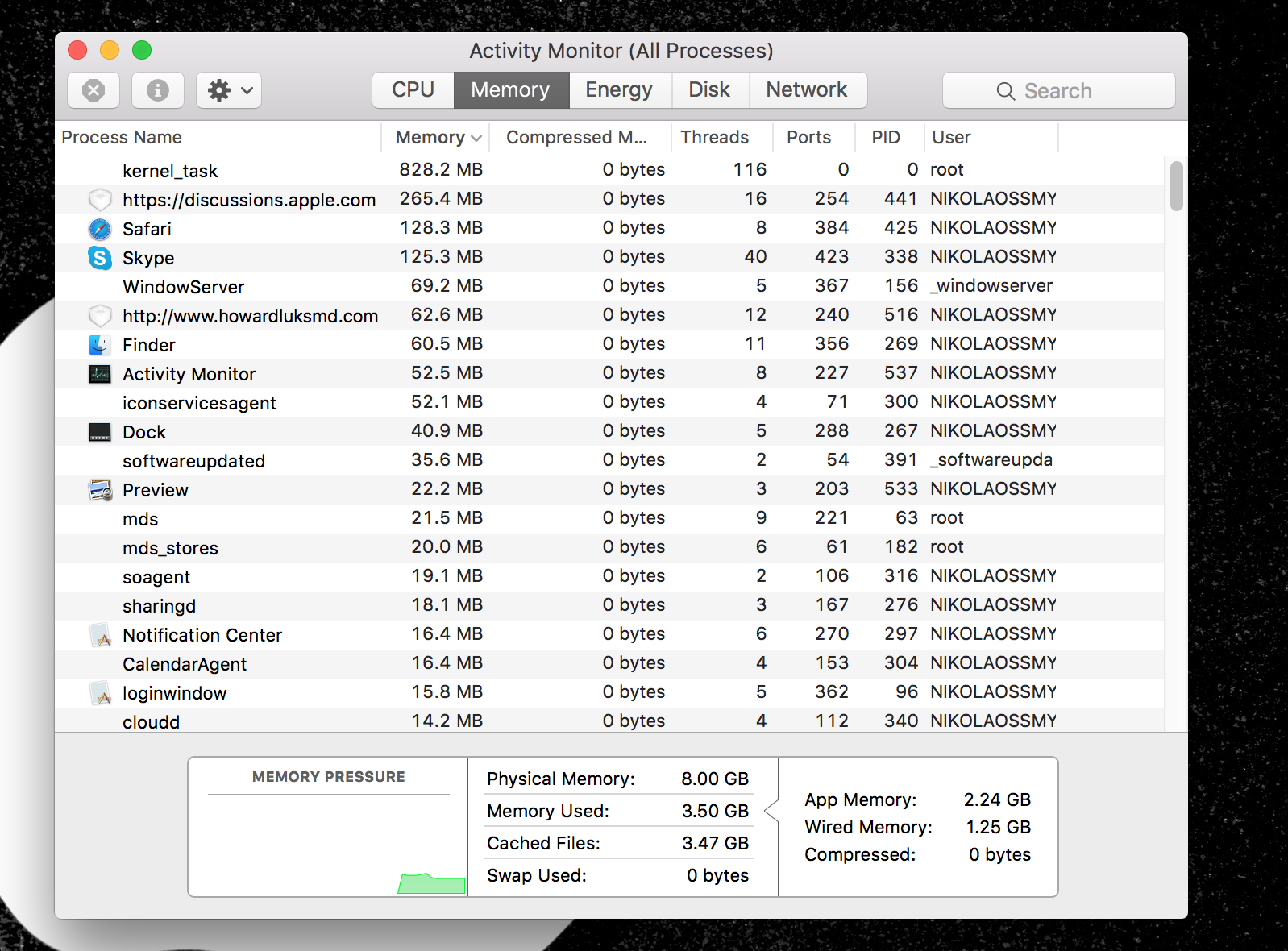Image resolution: width=1288 pixels, height=951 pixels.
Task: Click the Memory Pressure graph
Action: 329,845
